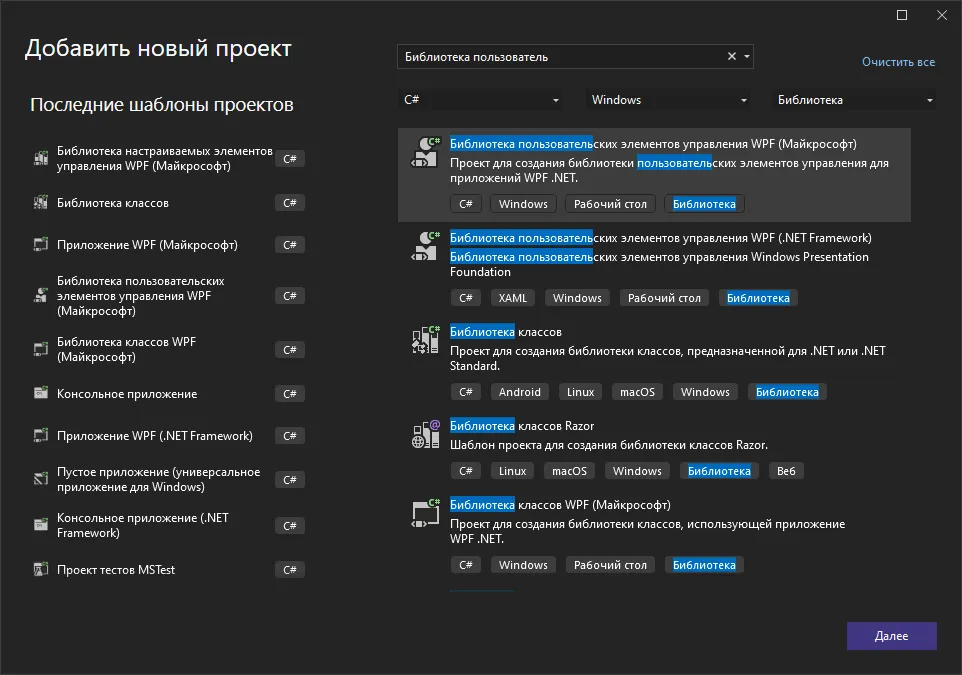Viewport: 962px width, 675px height.
Task: Click the 'Консольное приложение' template icon
Action: (40, 393)
